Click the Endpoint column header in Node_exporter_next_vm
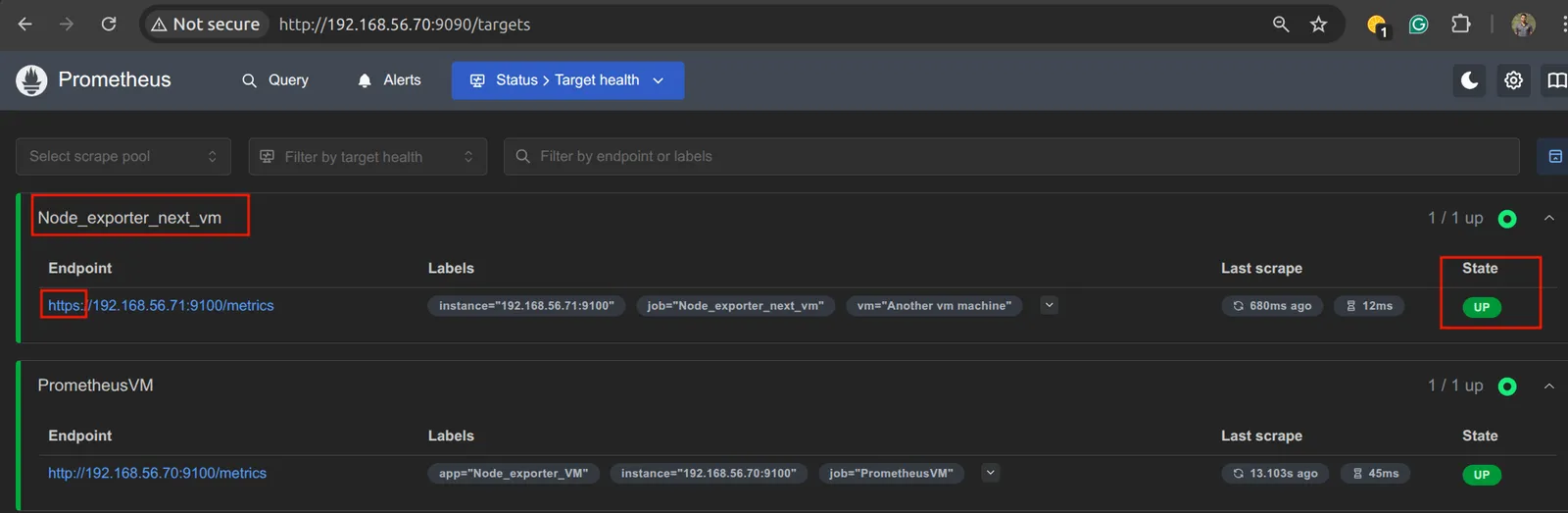Screen dimensions: 1568x513 (80, 268)
